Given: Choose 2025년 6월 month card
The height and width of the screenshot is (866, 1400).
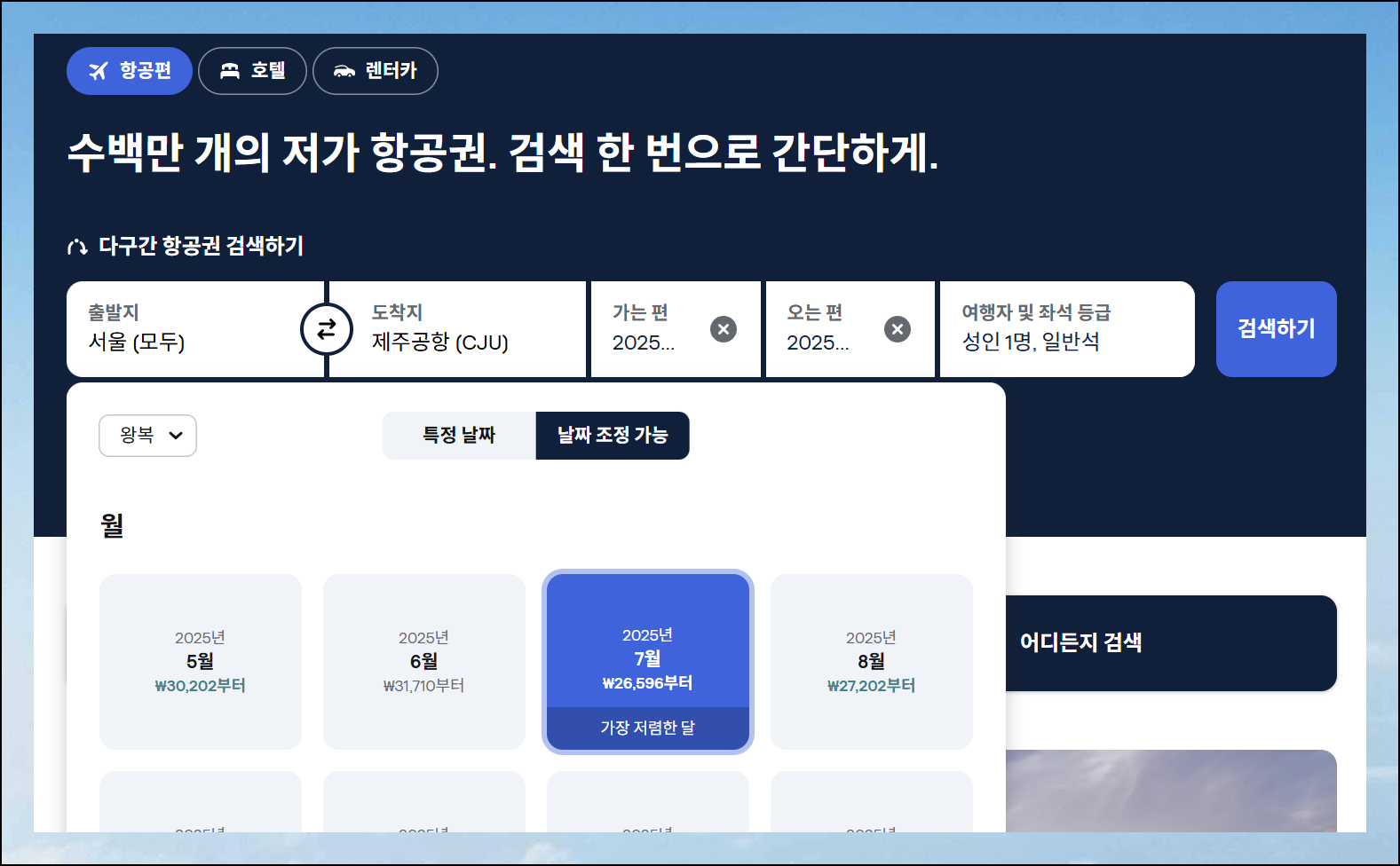Looking at the screenshot, I should click(424, 662).
